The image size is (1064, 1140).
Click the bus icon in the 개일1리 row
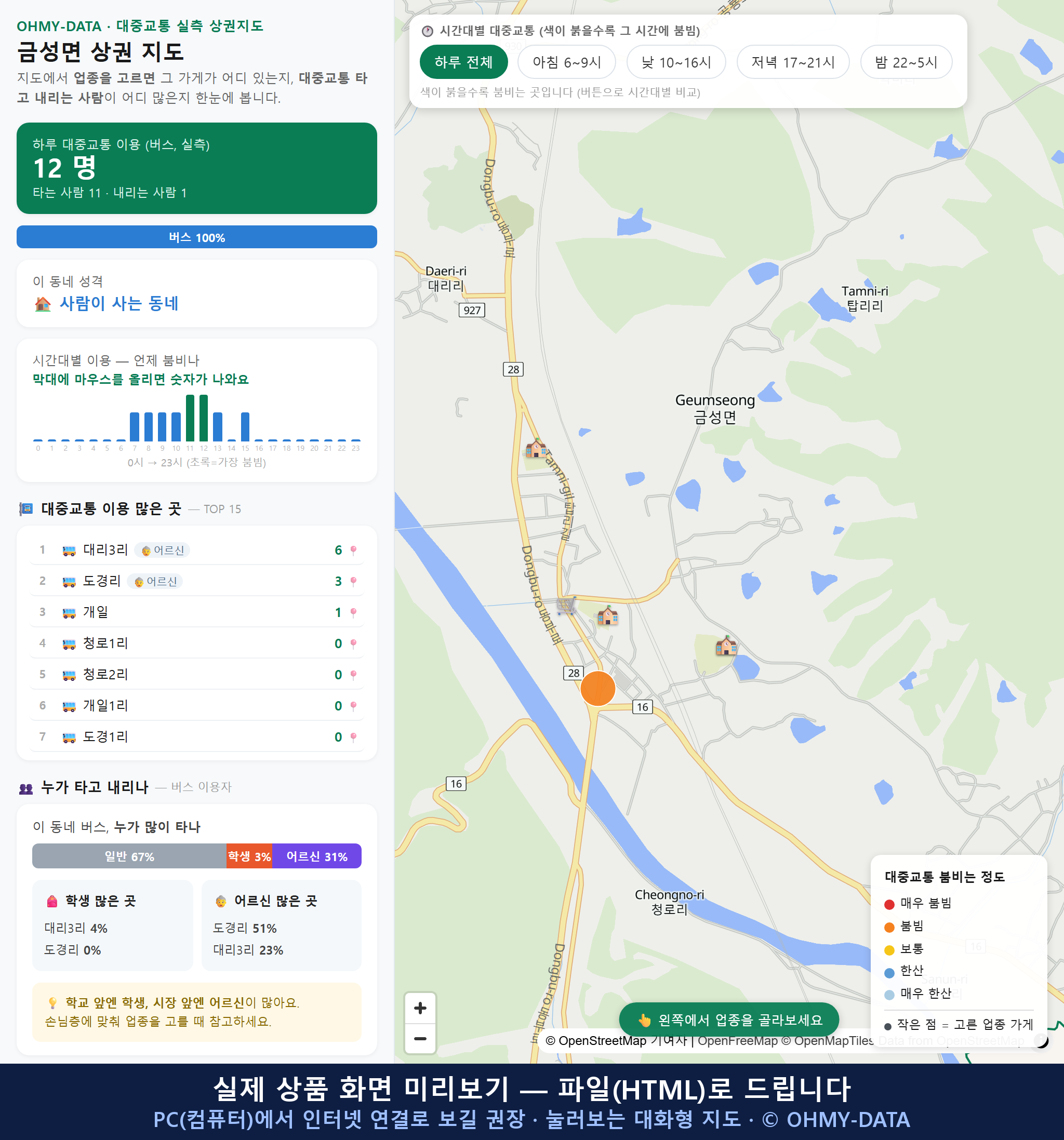point(69,706)
